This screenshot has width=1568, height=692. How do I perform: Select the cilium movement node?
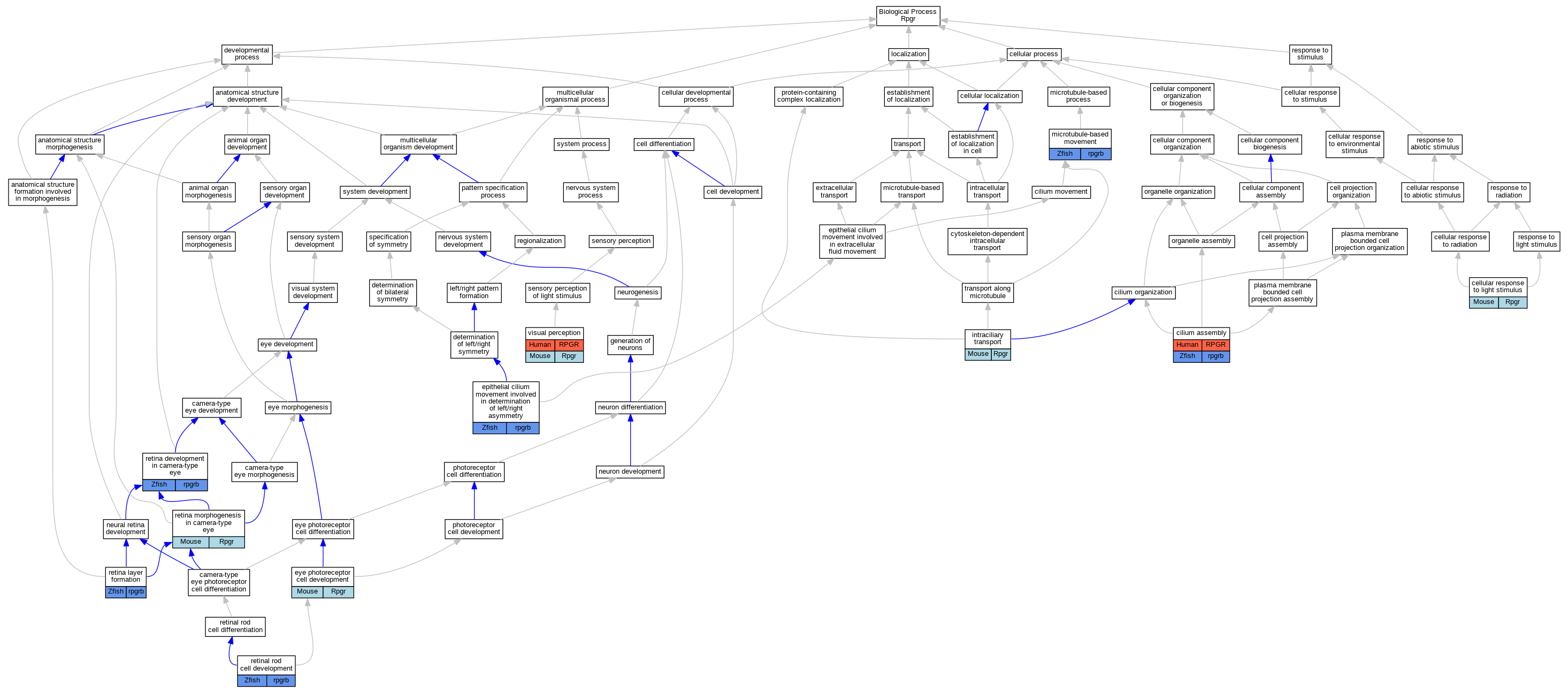(x=1061, y=192)
